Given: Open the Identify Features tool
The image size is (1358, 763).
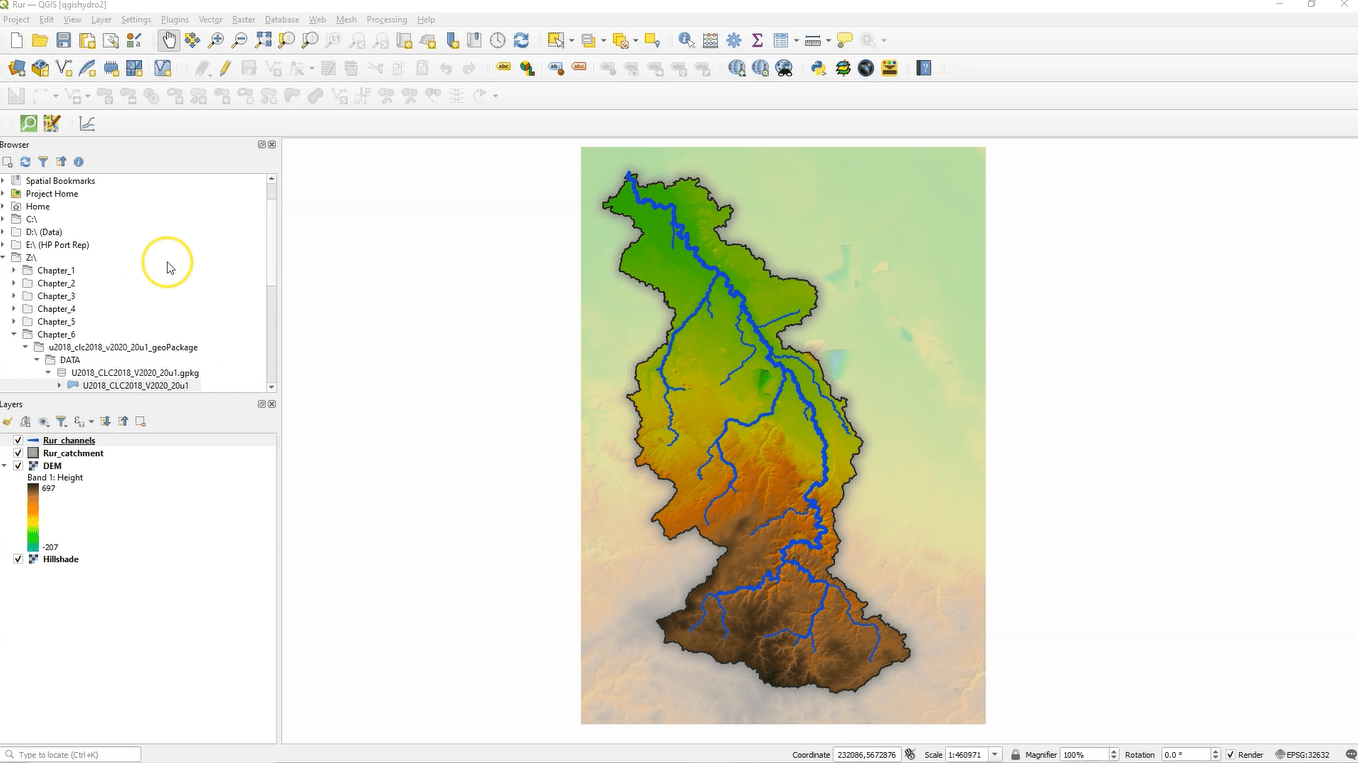Looking at the screenshot, I should pyautogui.click(x=686, y=40).
